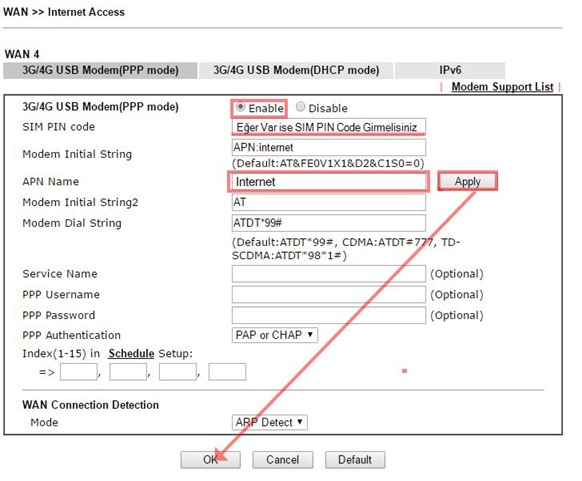Open the Modem Support List link
Viewport: 582px width, 481px height.
[502, 87]
